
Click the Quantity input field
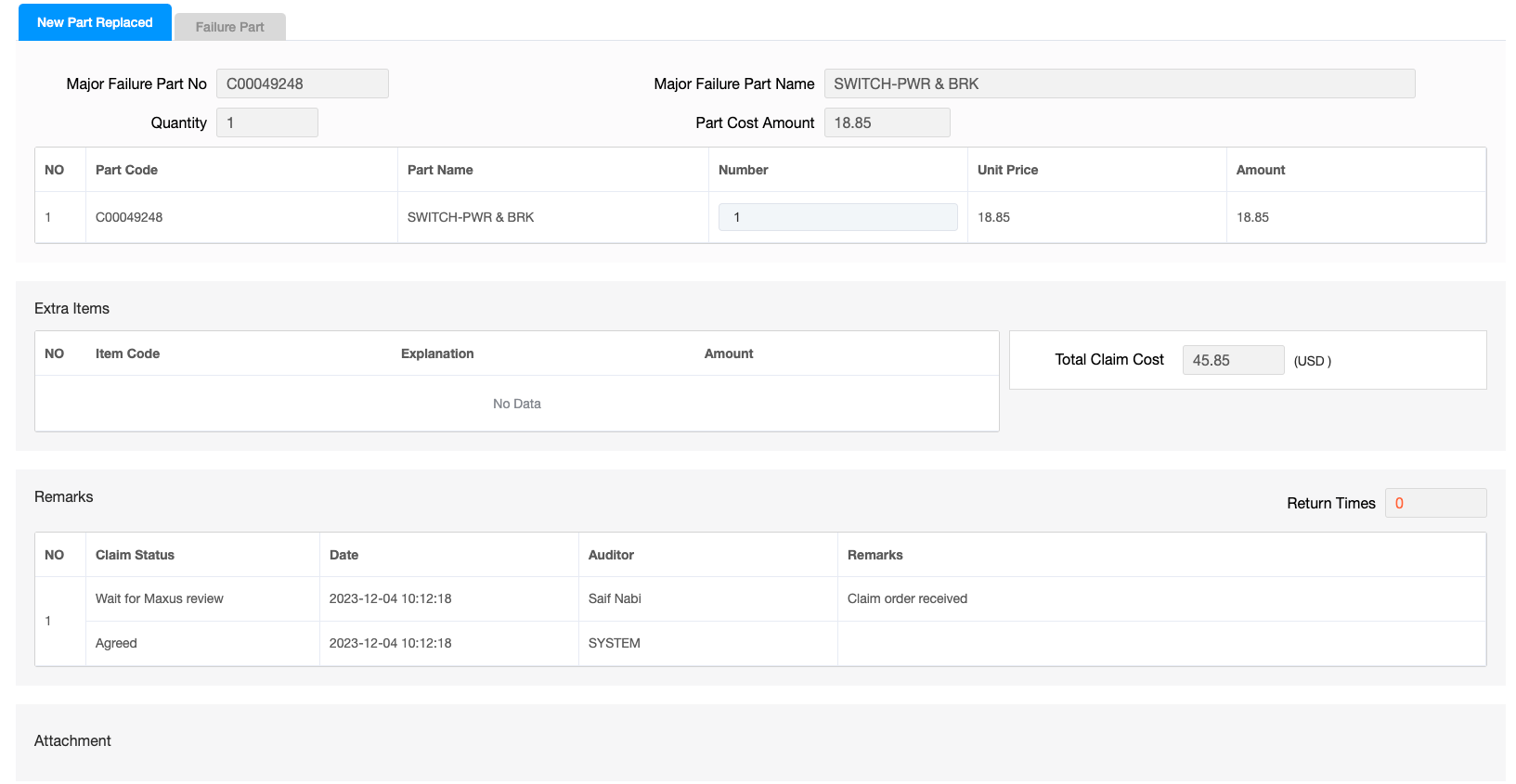(266, 122)
